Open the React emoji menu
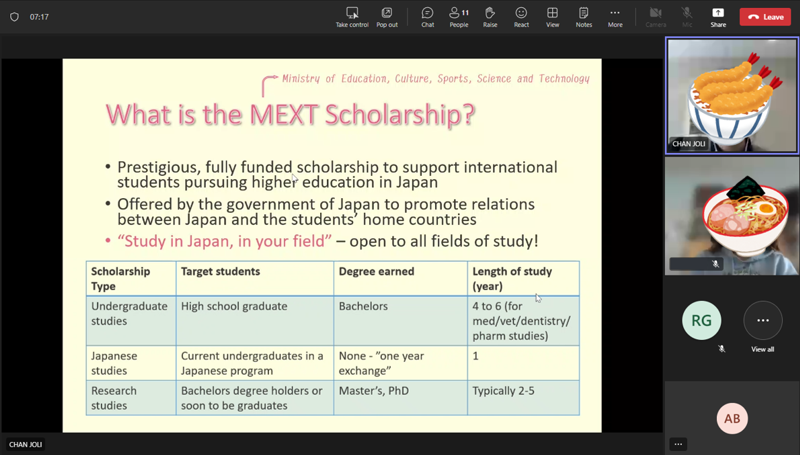This screenshot has height=455, width=800. 521,17
